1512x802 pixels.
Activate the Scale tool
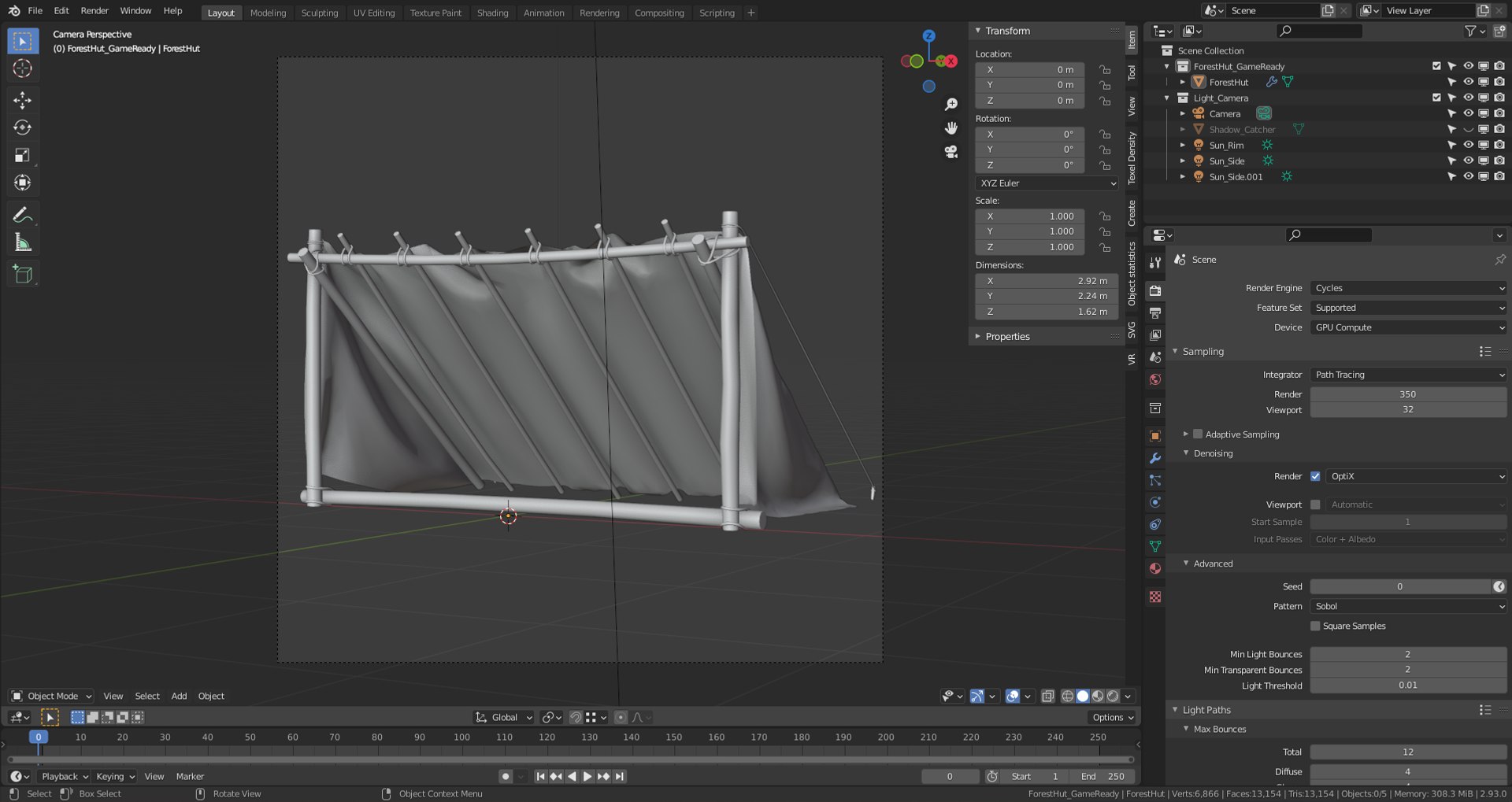coord(23,155)
